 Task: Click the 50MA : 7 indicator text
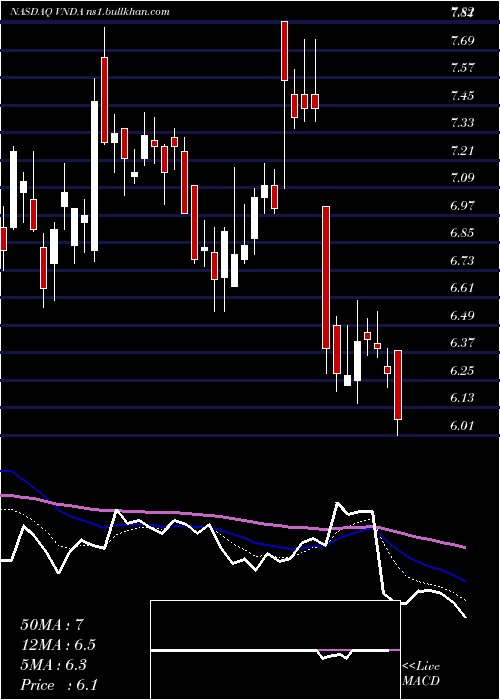tap(52, 625)
